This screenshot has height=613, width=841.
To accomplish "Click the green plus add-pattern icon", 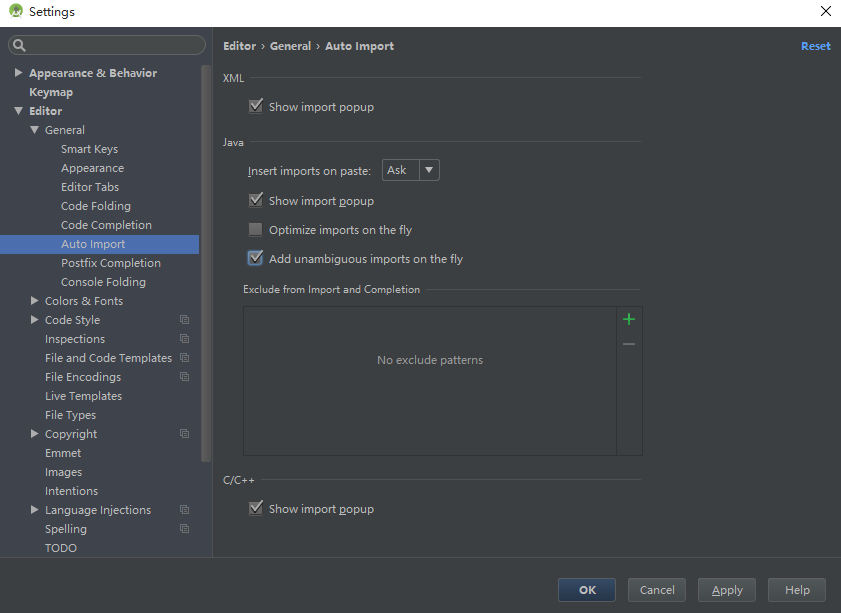I will click(629, 319).
